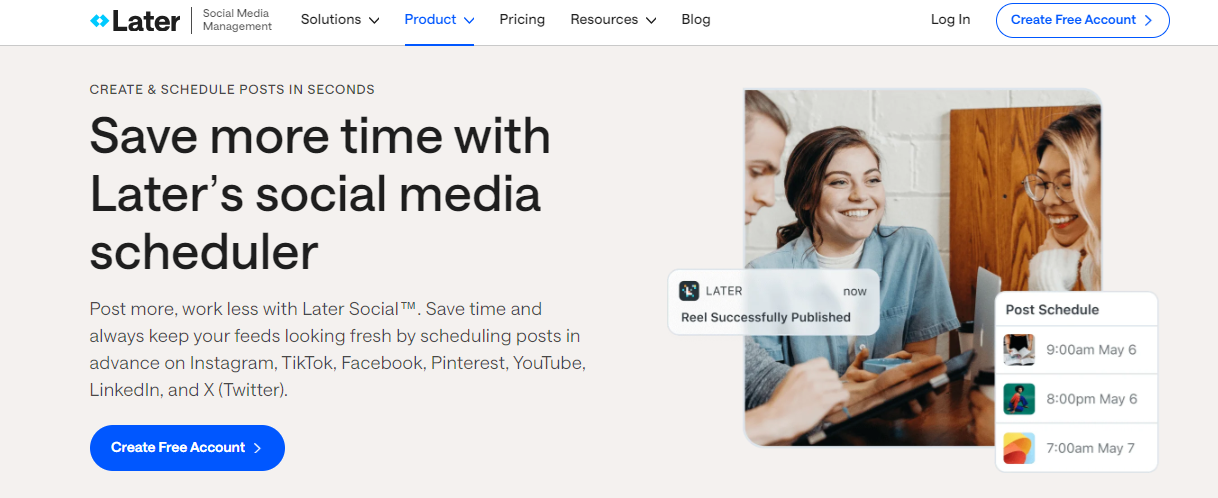This screenshot has width=1218, height=498.
Task: Visit the Blog link
Action: click(696, 20)
